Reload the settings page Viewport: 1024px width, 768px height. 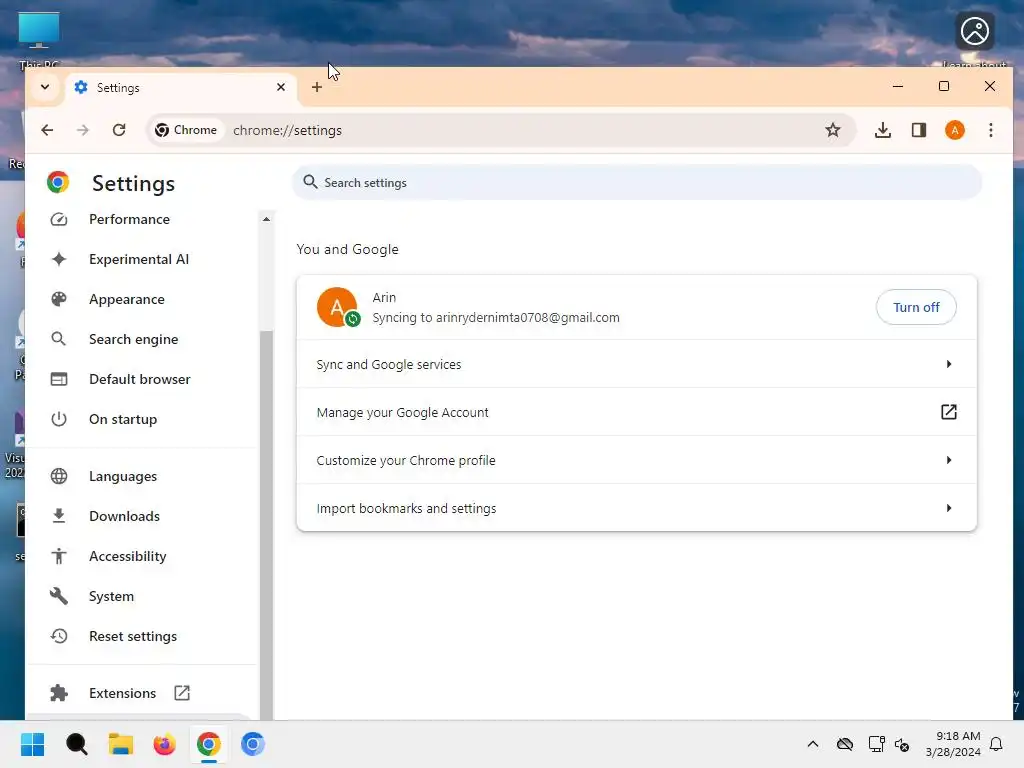pos(119,130)
